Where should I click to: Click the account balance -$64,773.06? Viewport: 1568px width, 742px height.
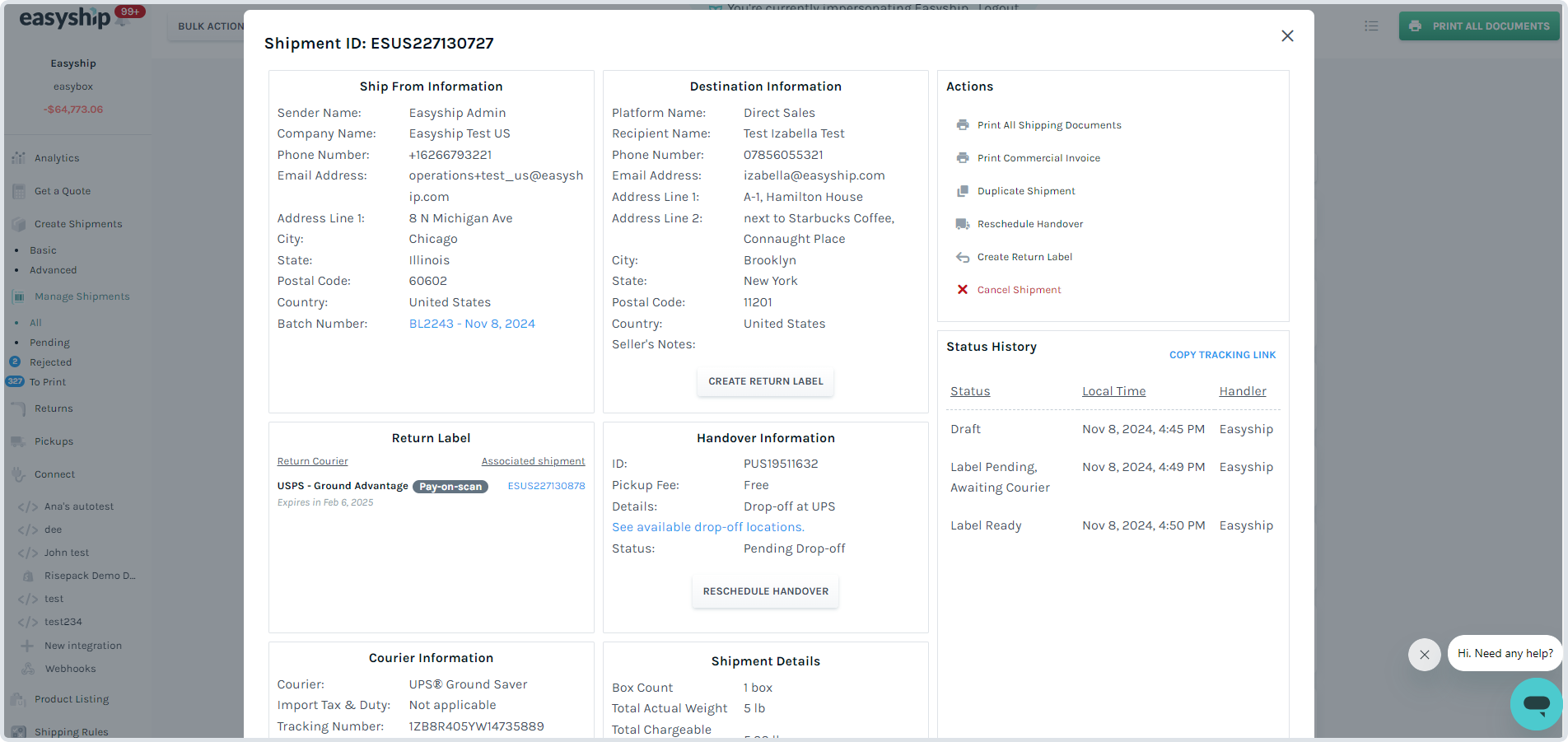point(73,110)
